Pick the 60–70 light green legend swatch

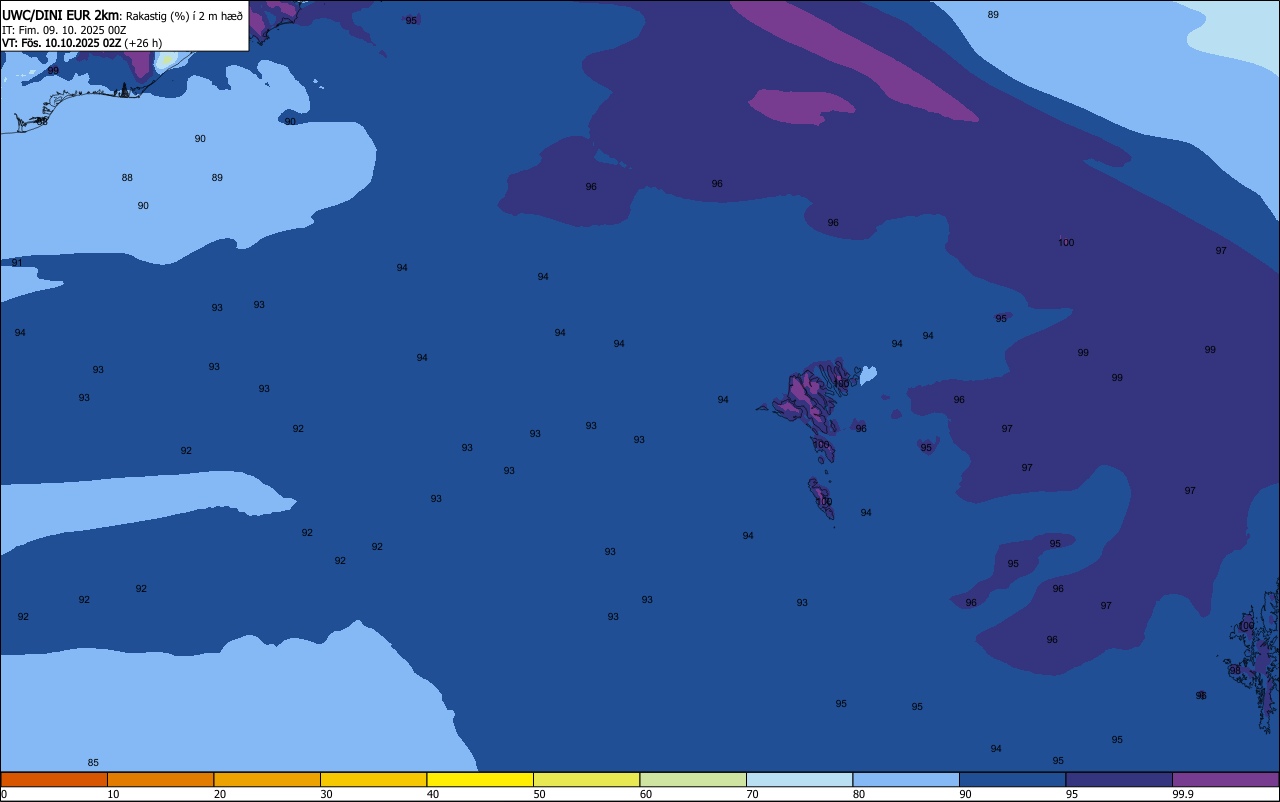[x=693, y=779]
